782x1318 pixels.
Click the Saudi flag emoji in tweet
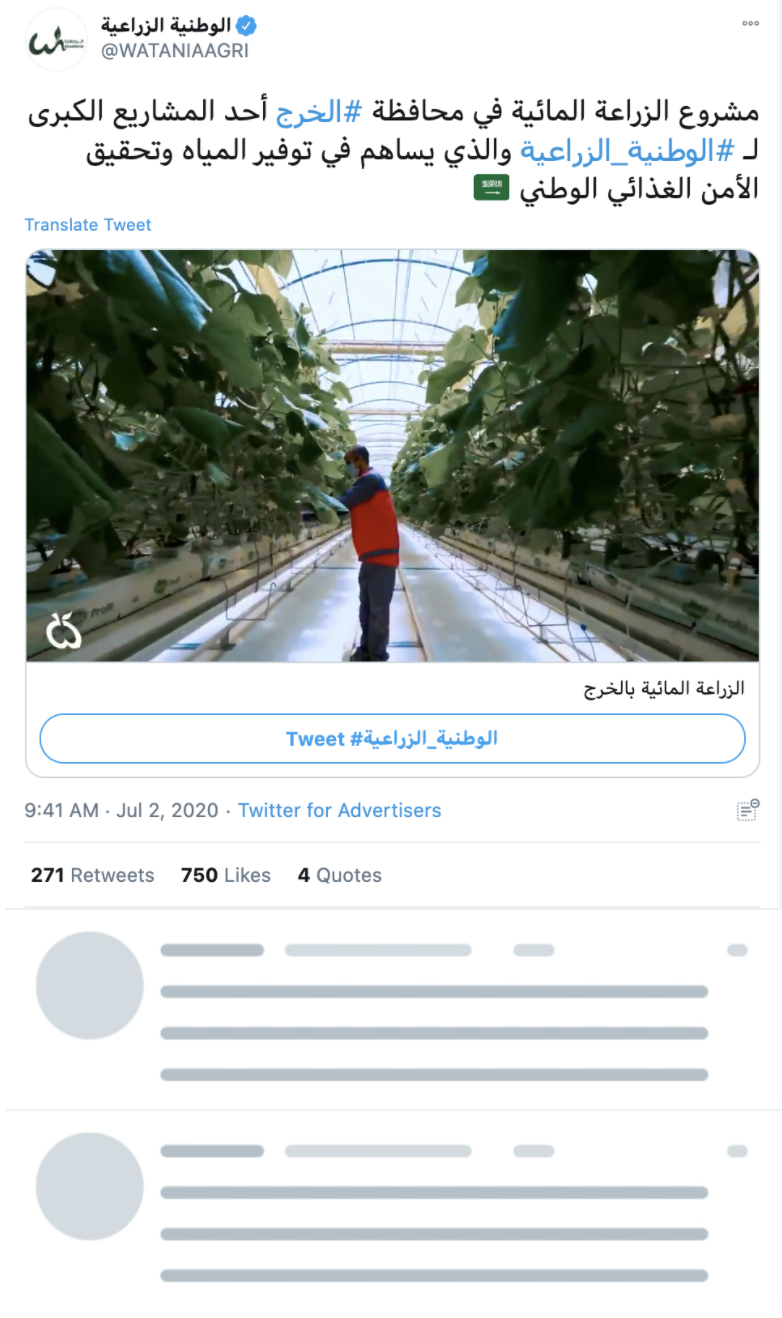pyautogui.click(x=492, y=187)
